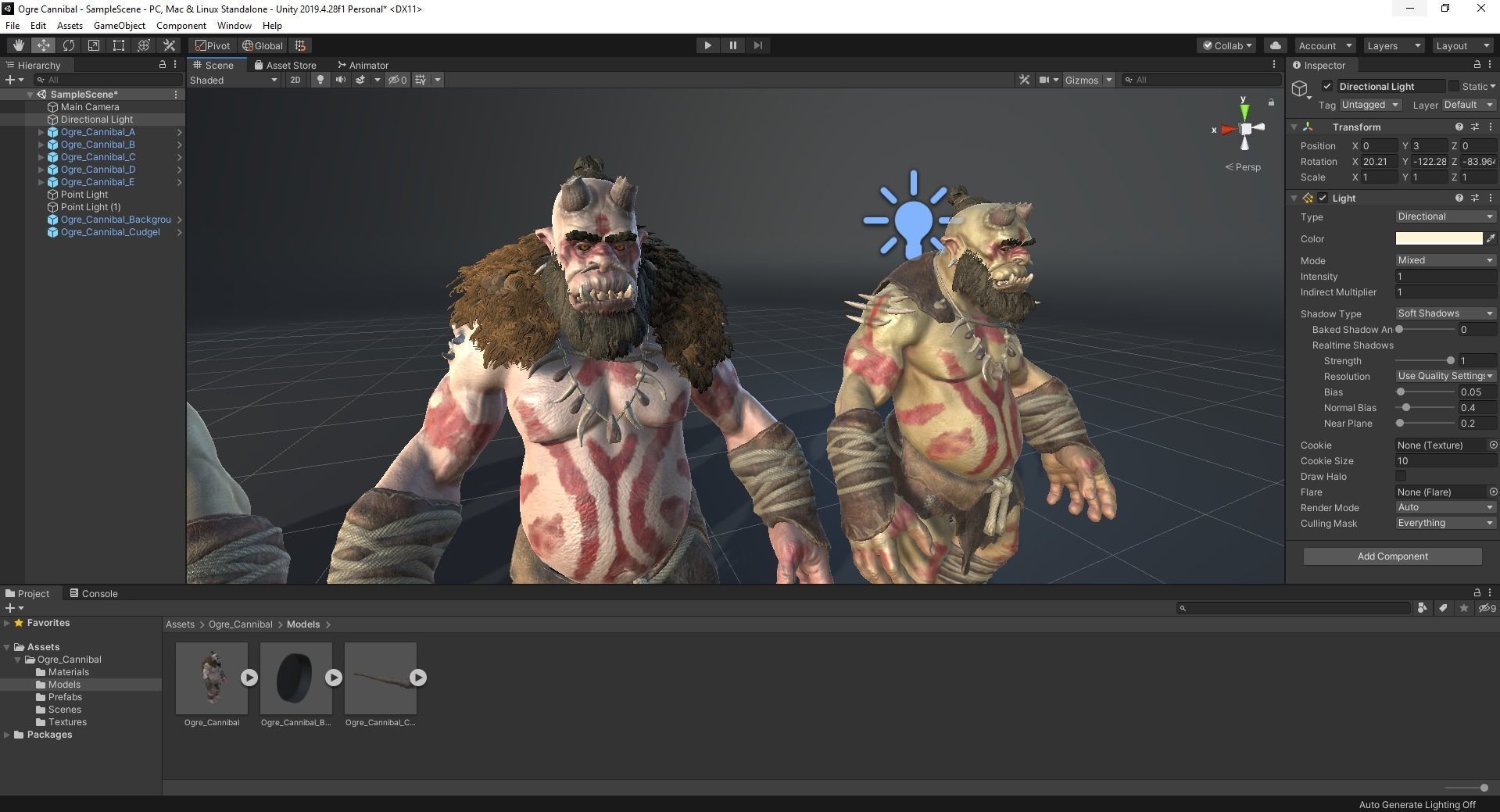
Task: Select the Ogre_Cannibal model thumbnail
Action: point(212,678)
